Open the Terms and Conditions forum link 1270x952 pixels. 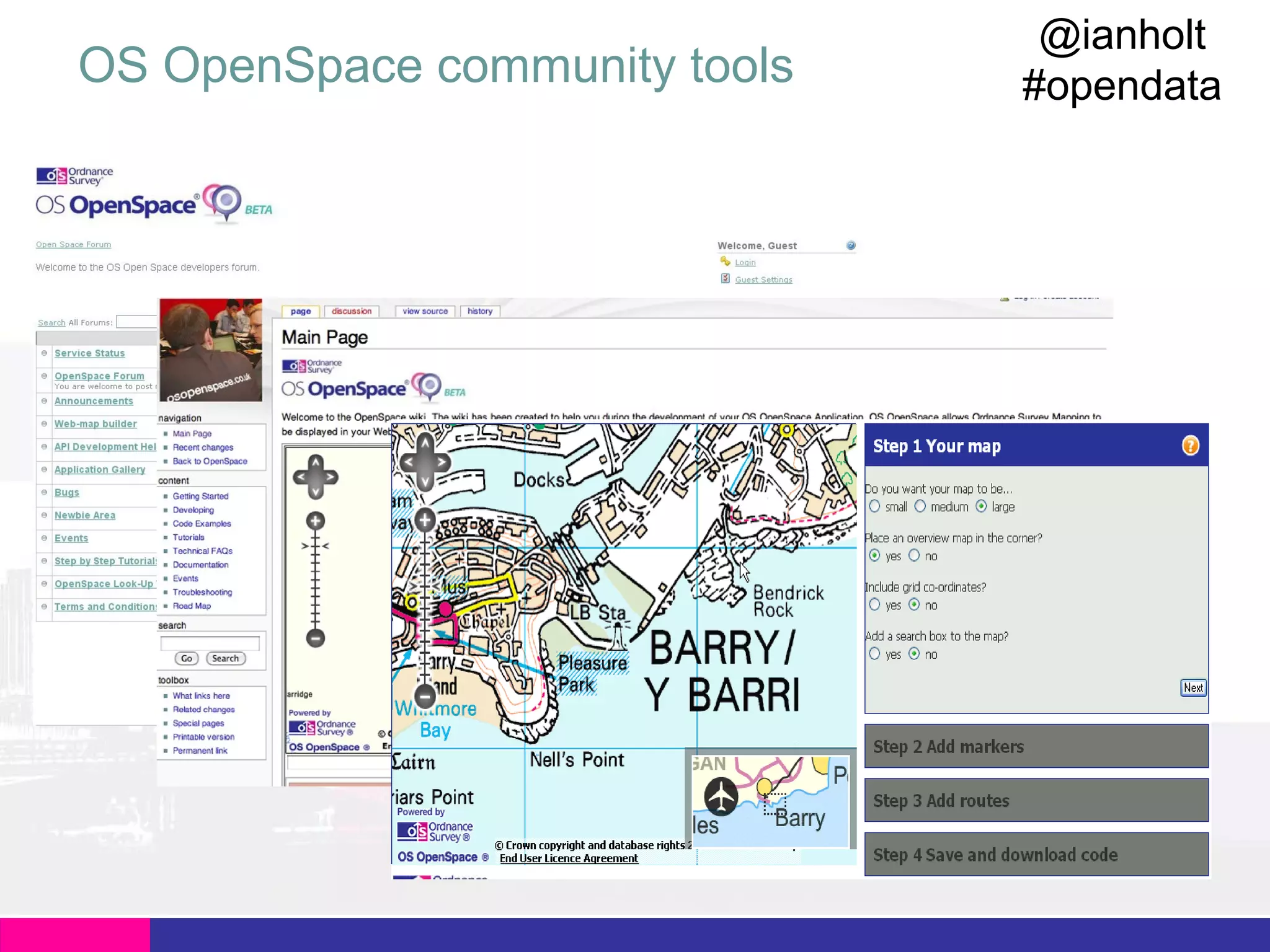pos(105,607)
